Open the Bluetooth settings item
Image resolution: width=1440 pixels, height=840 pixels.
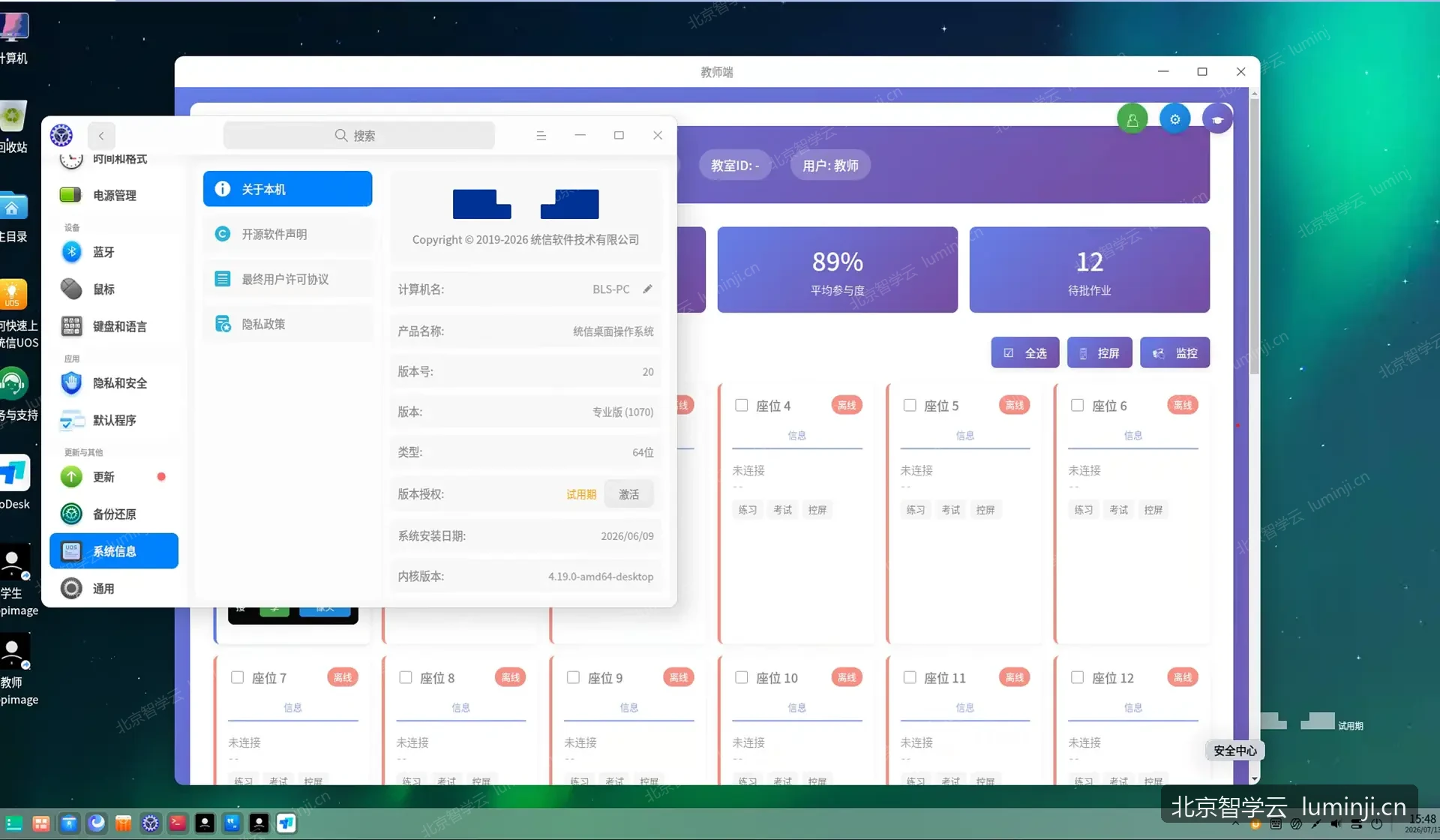click(x=114, y=252)
